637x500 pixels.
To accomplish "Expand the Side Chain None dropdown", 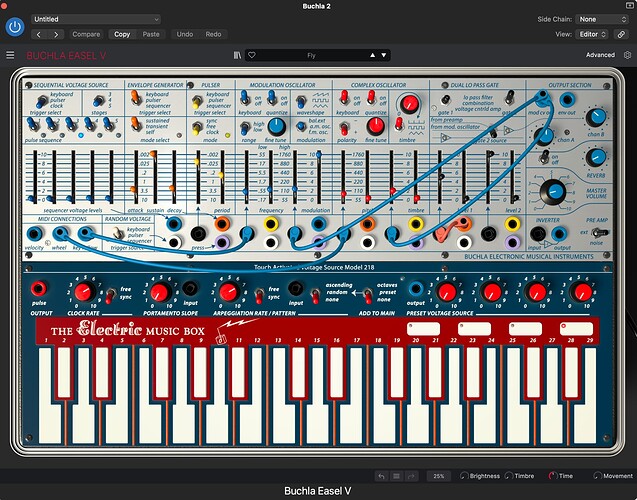I will (602, 19).
